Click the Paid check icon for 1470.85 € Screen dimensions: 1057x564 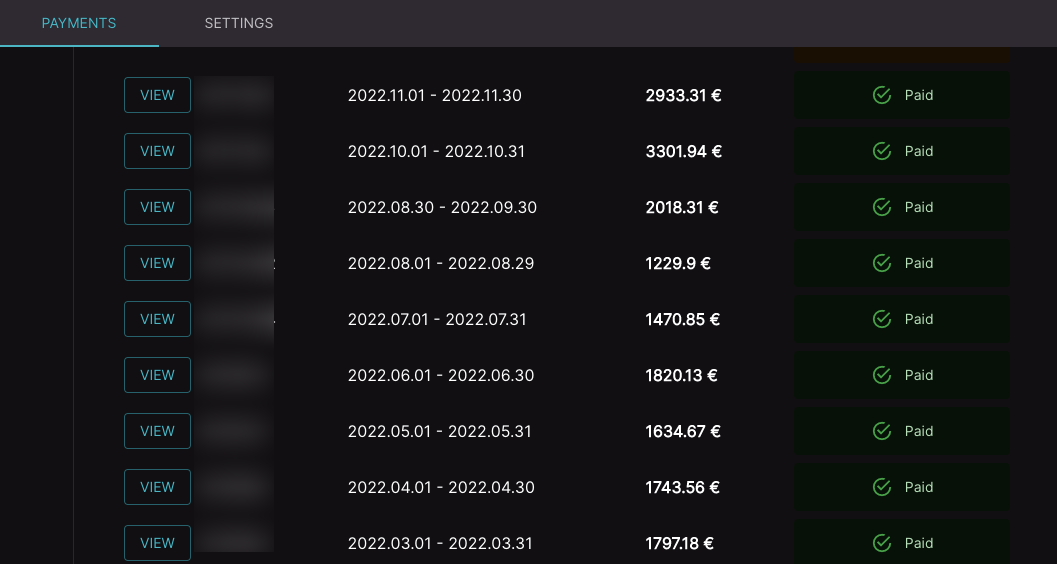pyautogui.click(x=882, y=319)
